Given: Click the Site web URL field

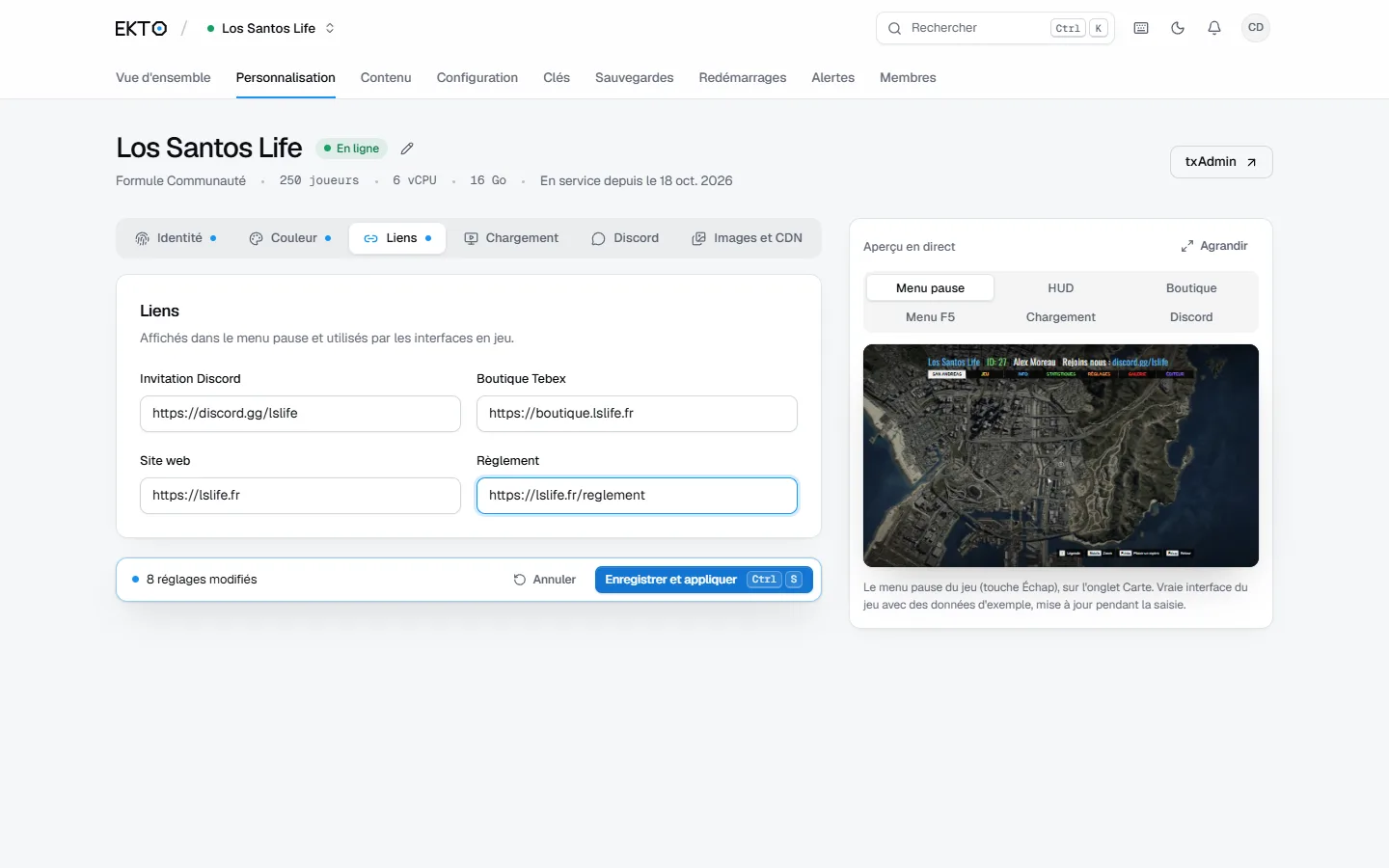Looking at the screenshot, I should pos(300,496).
